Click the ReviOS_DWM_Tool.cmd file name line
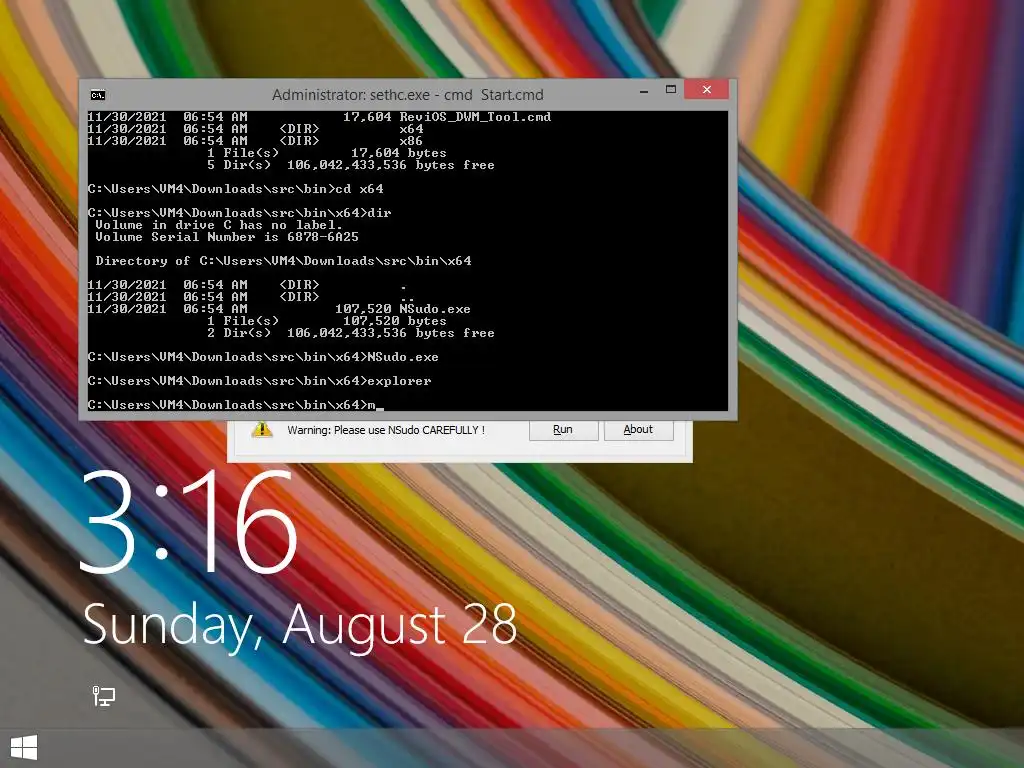 (319, 117)
